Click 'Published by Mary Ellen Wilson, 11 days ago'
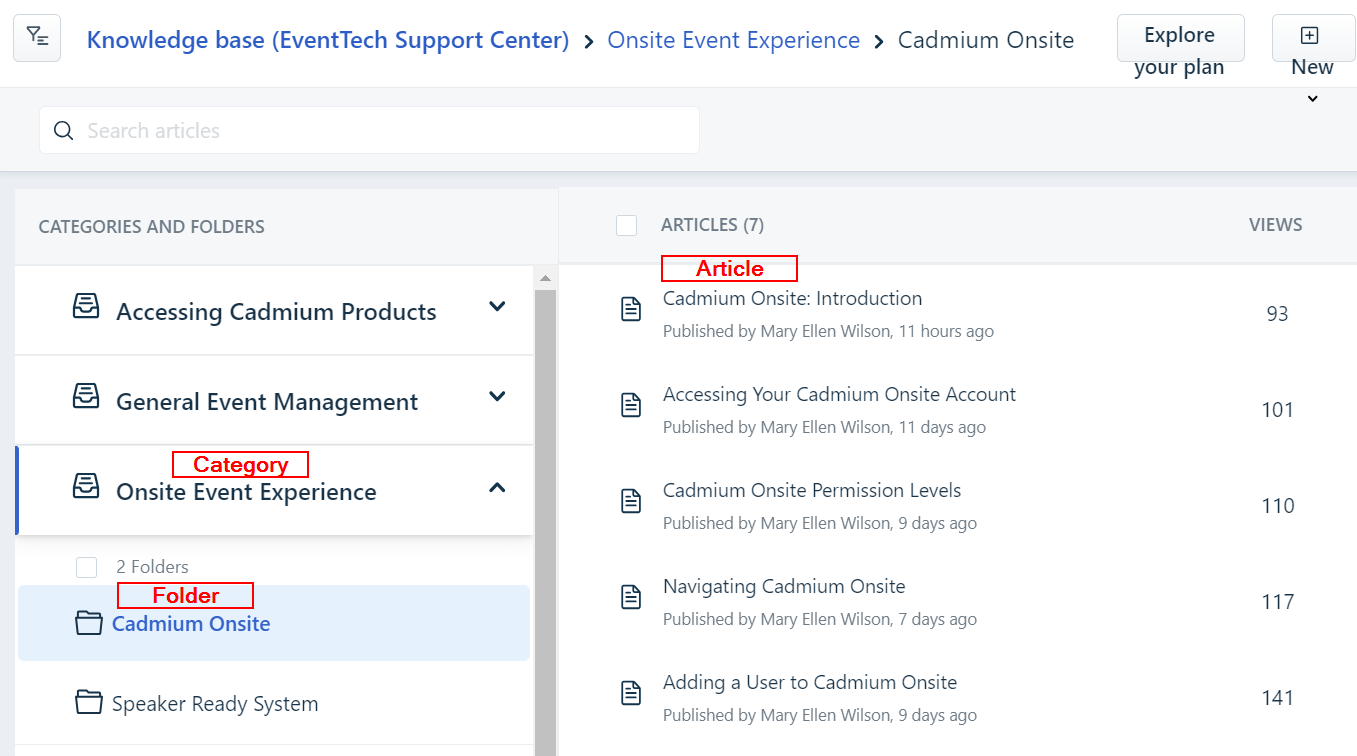The height and width of the screenshot is (756, 1357). 824,427
